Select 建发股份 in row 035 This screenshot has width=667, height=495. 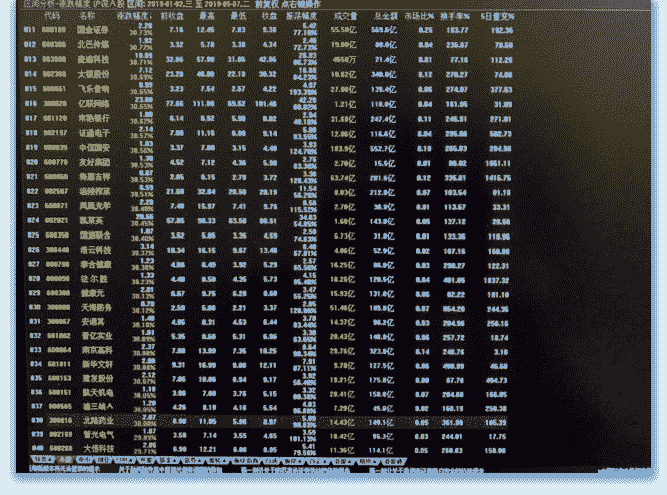click(x=98, y=378)
